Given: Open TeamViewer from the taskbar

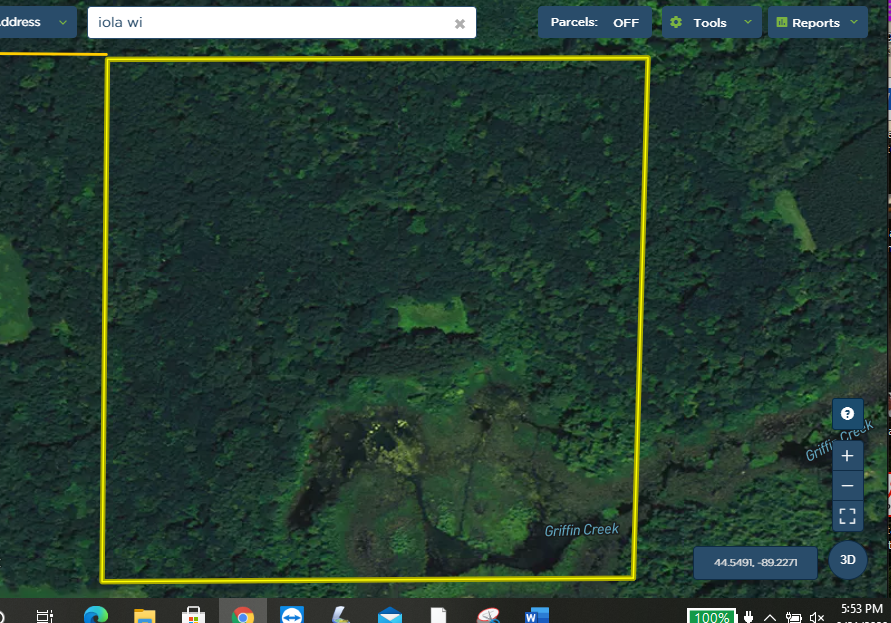Looking at the screenshot, I should [291, 615].
